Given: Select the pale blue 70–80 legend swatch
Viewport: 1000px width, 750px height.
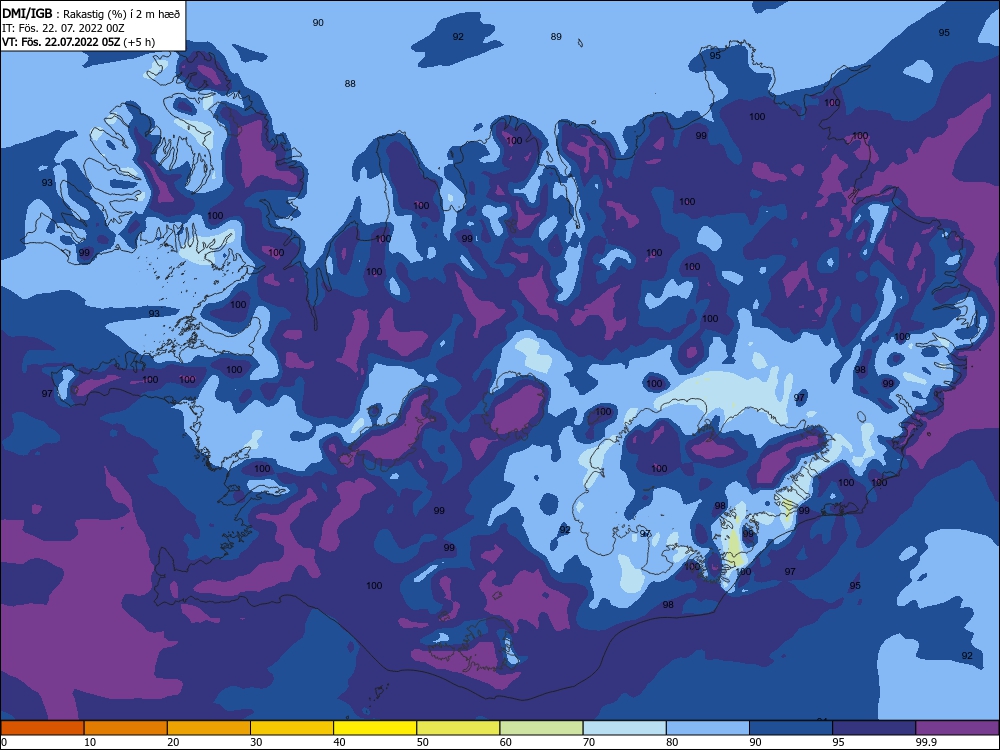Looking at the screenshot, I should click(x=624, y=728).
